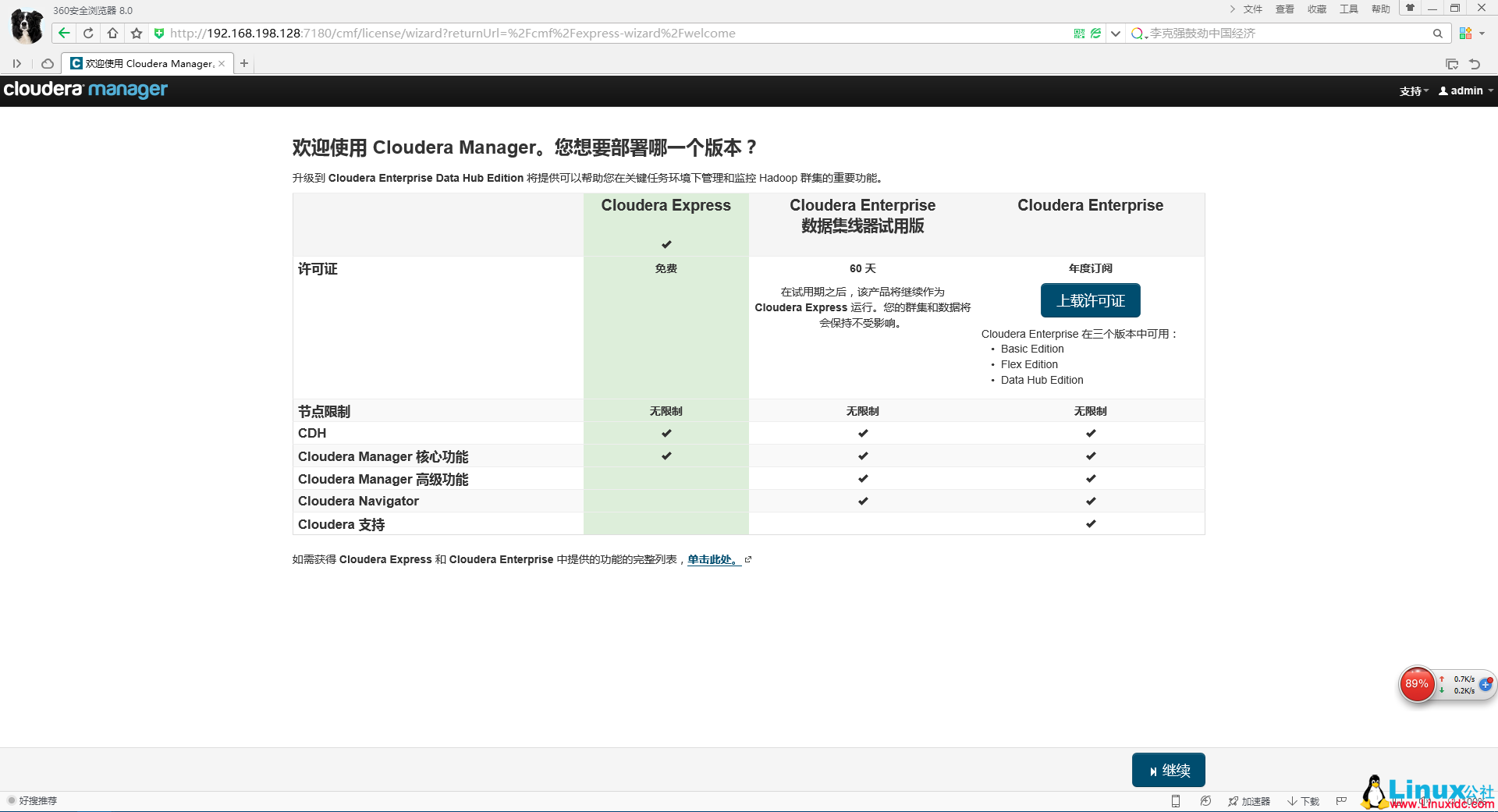Click inside the browser address bar

[x=546, y=33]
